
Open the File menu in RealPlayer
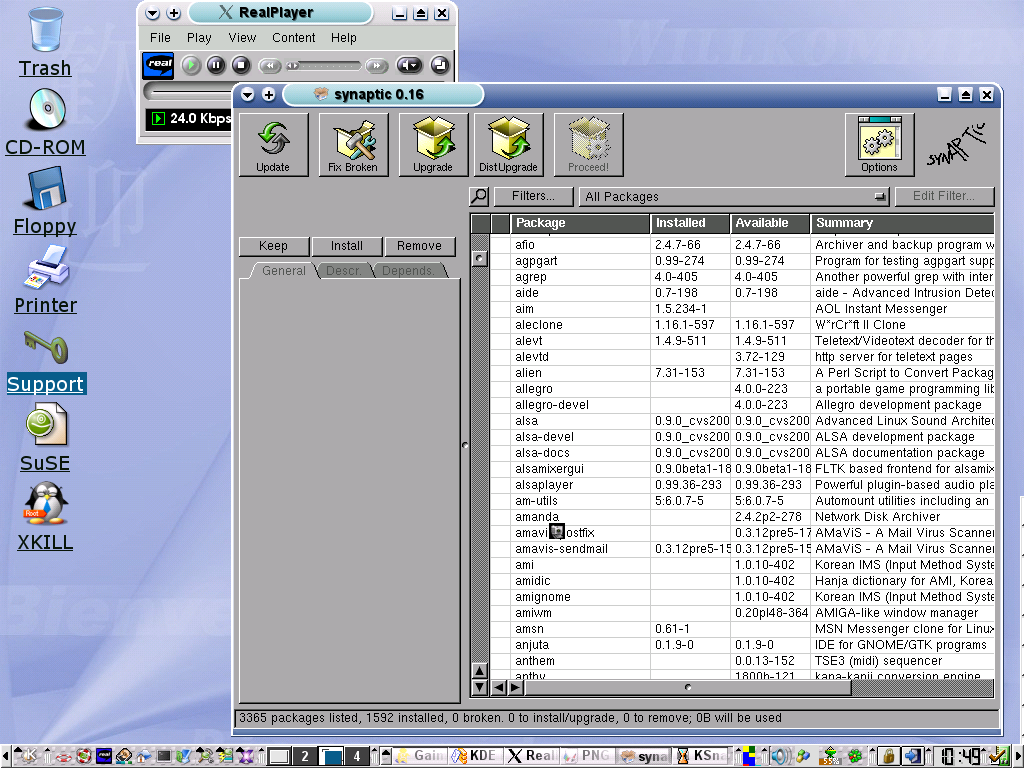(x=160, y=38)
